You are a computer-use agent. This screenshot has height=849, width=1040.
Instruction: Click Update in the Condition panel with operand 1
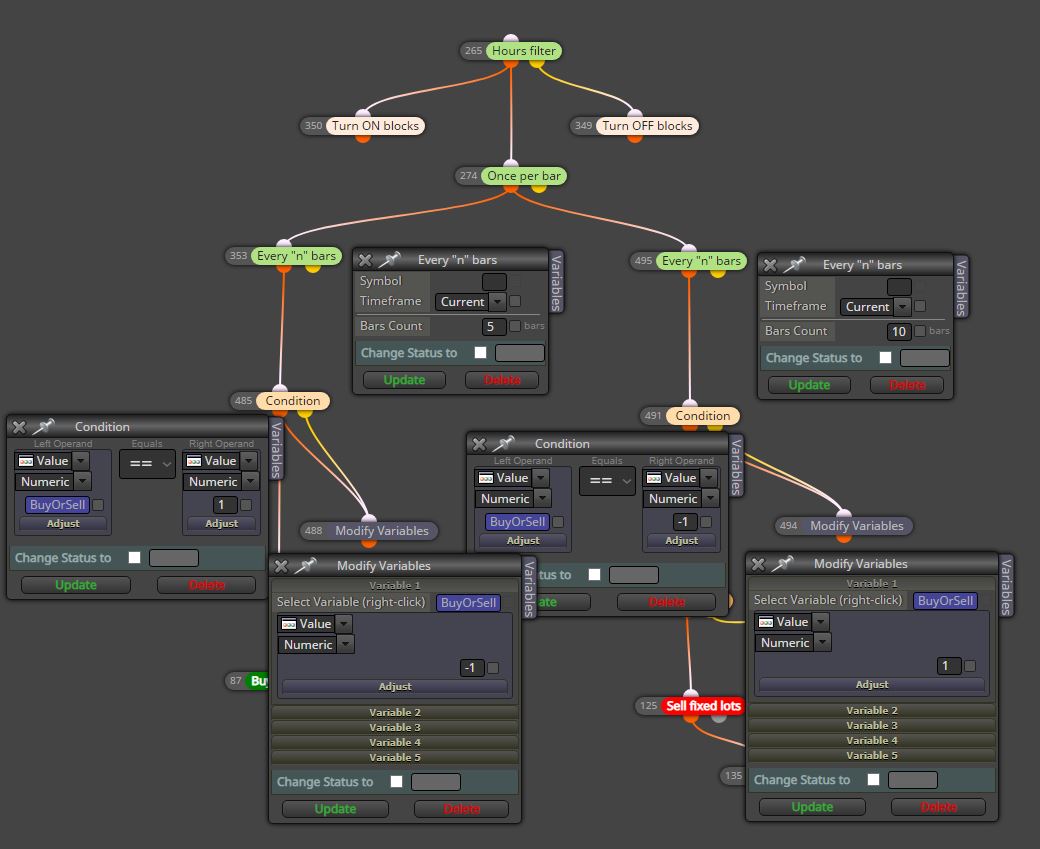coord(76,585)
